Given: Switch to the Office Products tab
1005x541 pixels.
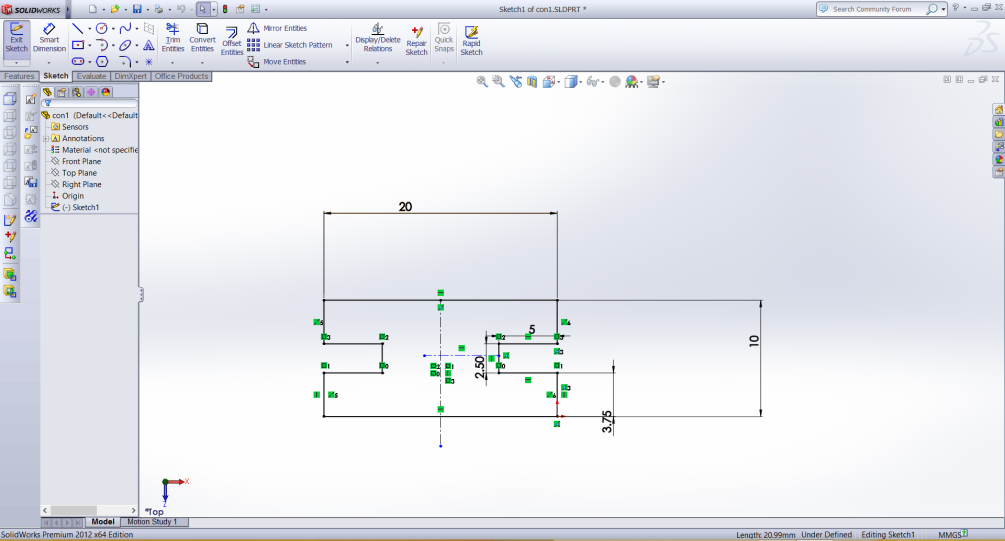Looking at the screenshot, I should 181,76.
